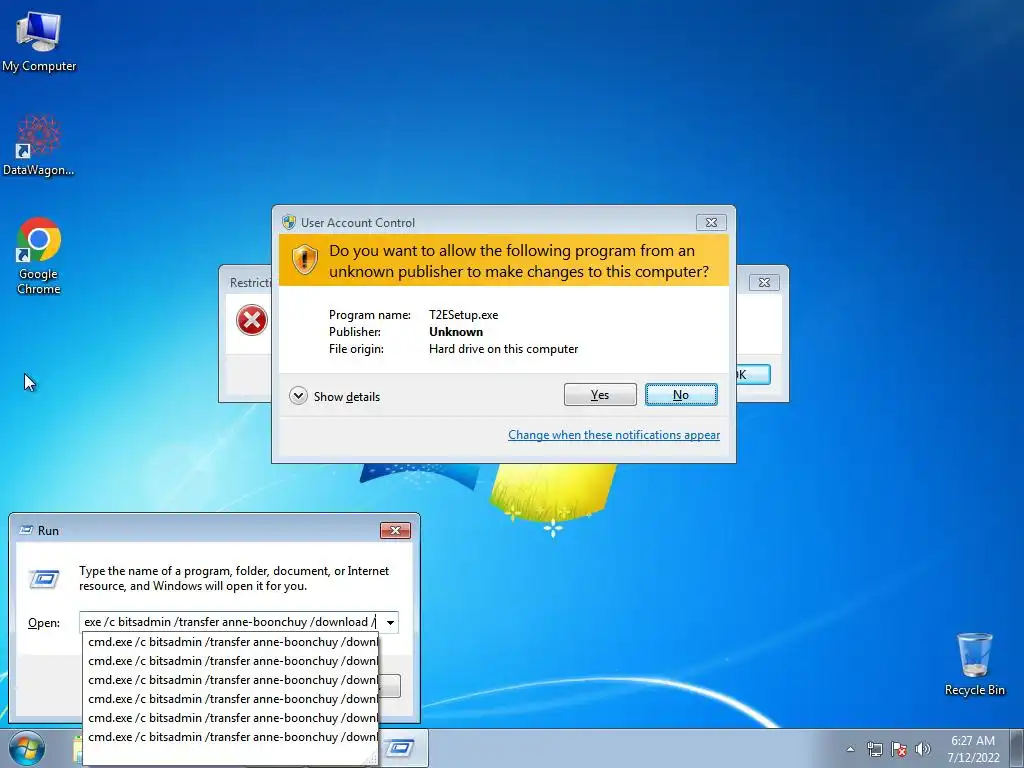The height and width of the screenshot is (768, 1024).
Task: Click the UAC heading question text
Action: [519, 261]
